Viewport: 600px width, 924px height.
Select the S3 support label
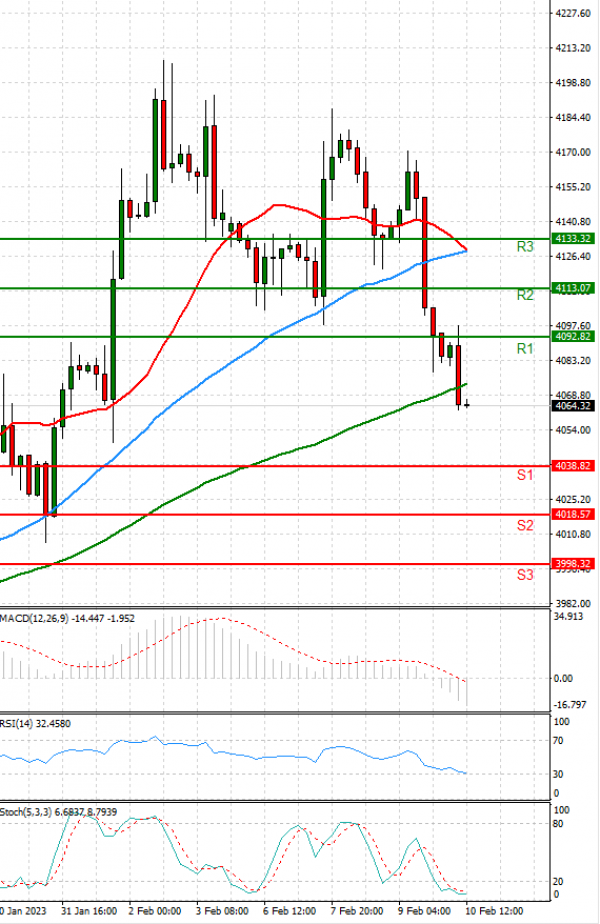tap(525, 575)
